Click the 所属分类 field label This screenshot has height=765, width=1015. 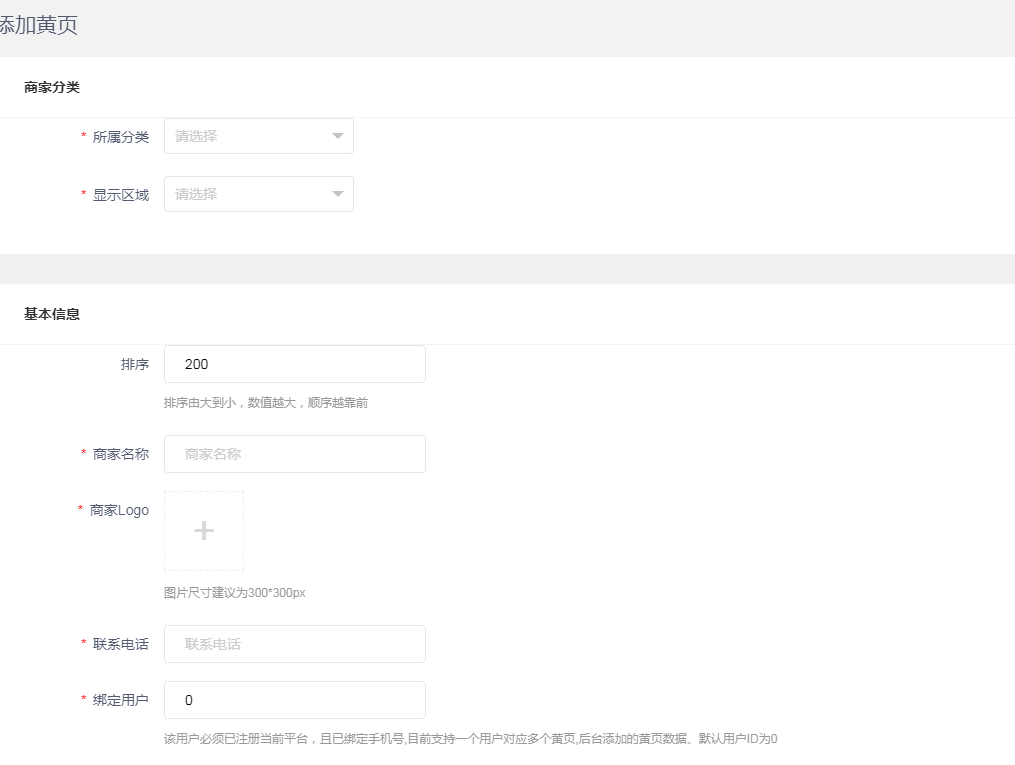120,137
